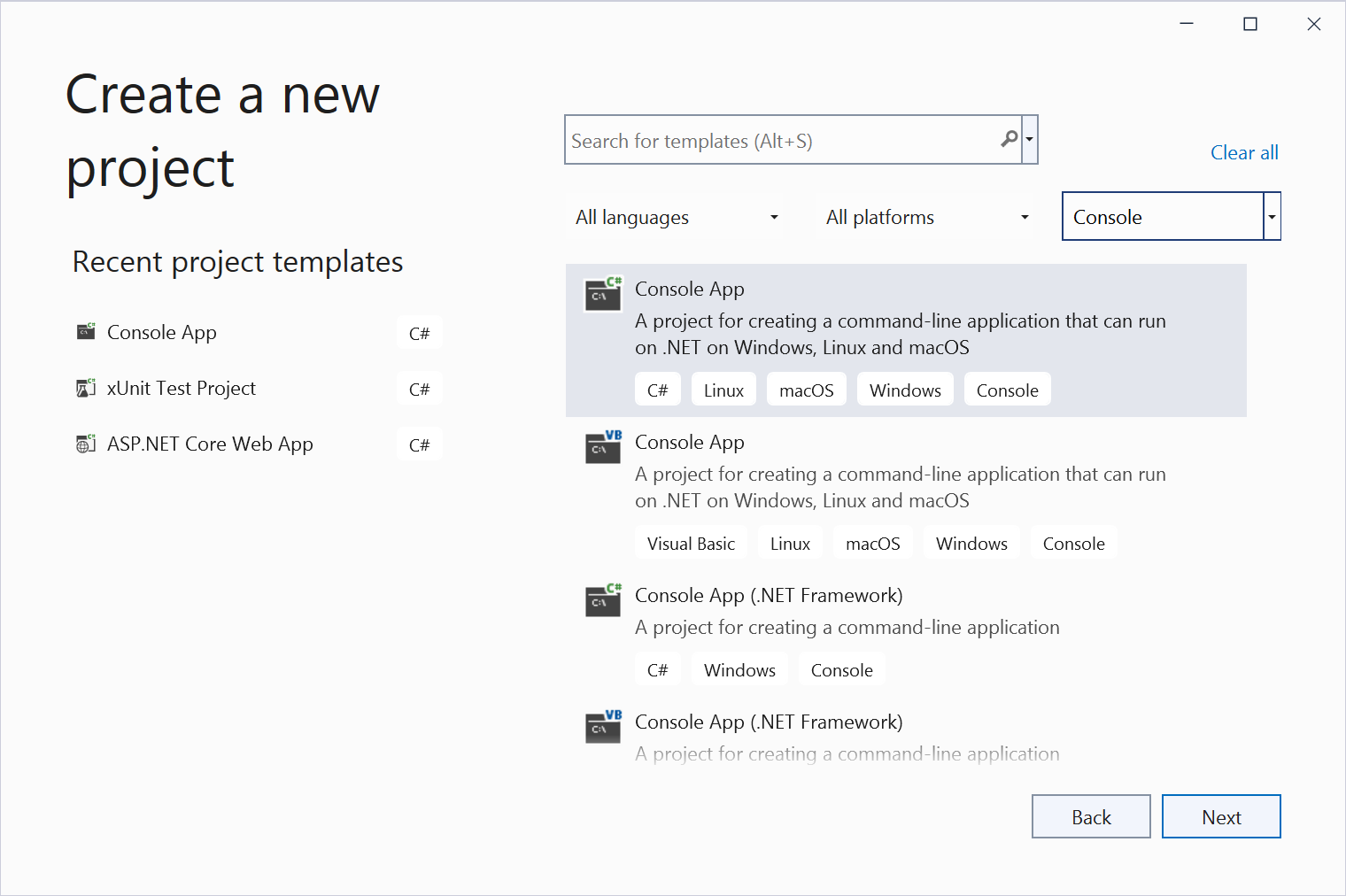Focus the Search for templates field
The width and height of the screenshot is (1346, 896).
pos(784,141)
